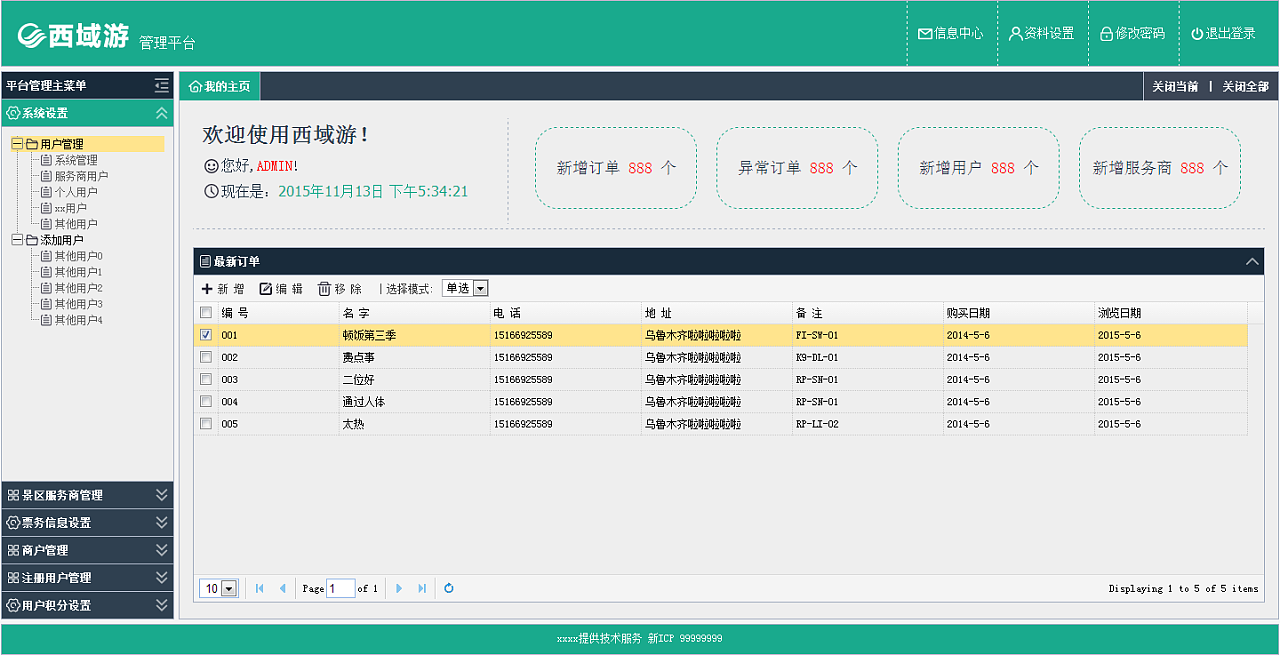
Task: Go to last page in pager
Action: (422, 589)
